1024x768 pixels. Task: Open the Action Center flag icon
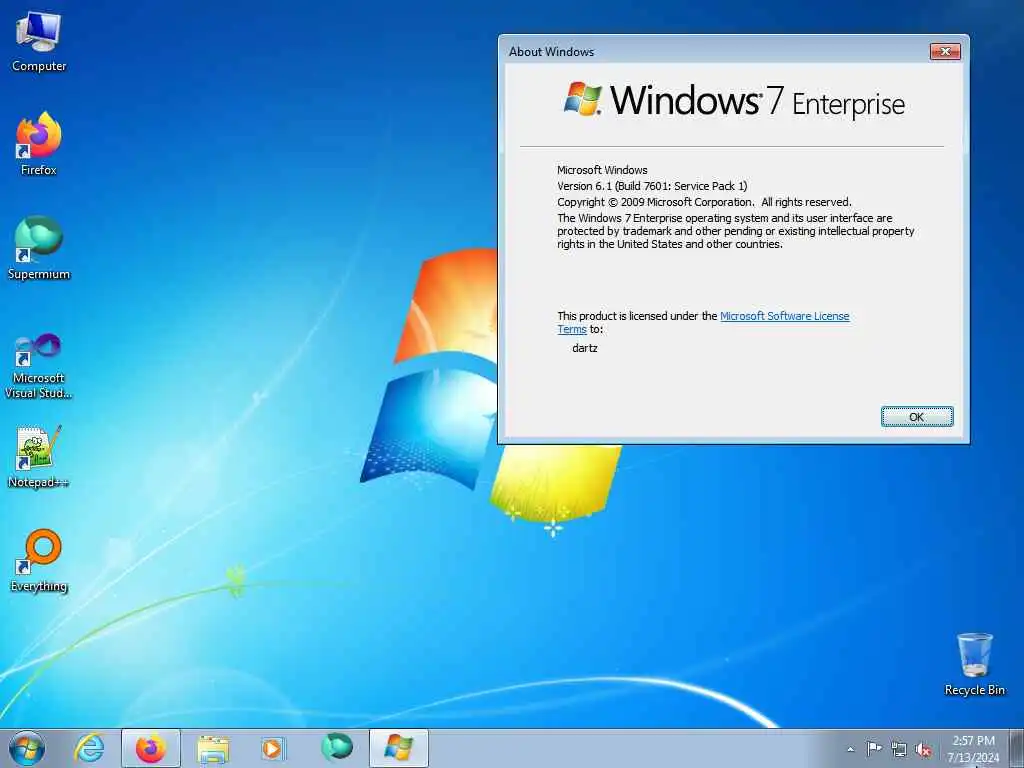pyautogui.click(x=874, y=748)
